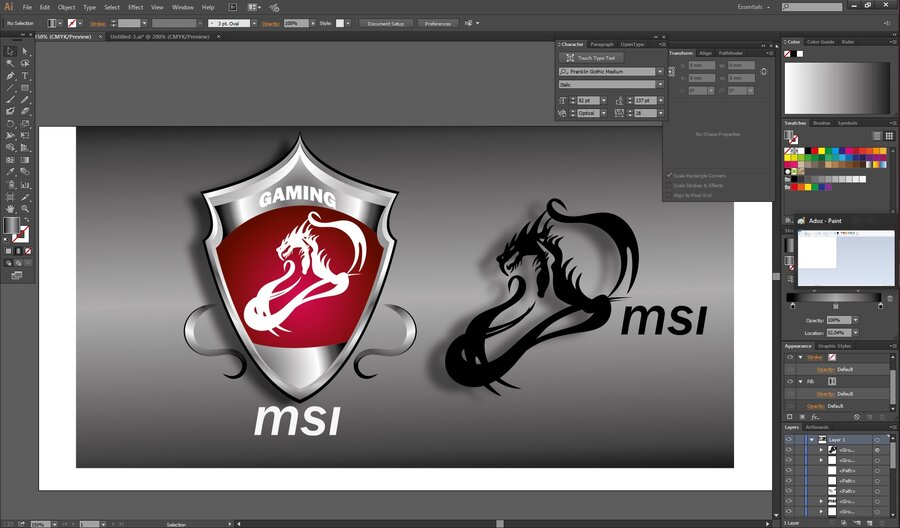900x528 pixels.
Task: Click the gradient spectrum in Color panel
Action: tap(836, 88)
